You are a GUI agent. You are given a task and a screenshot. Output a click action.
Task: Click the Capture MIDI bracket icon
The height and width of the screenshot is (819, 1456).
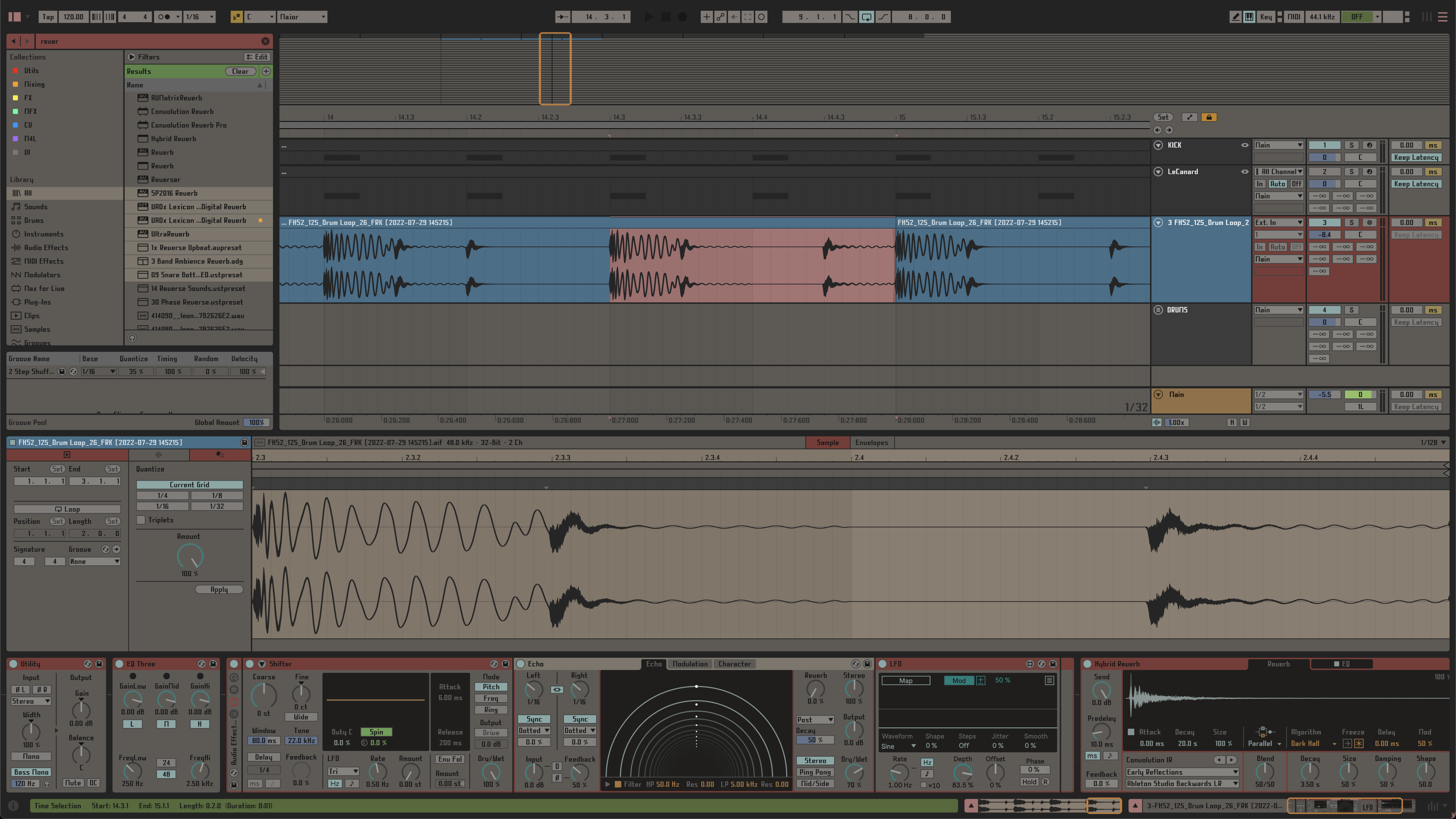pos(748,17)
